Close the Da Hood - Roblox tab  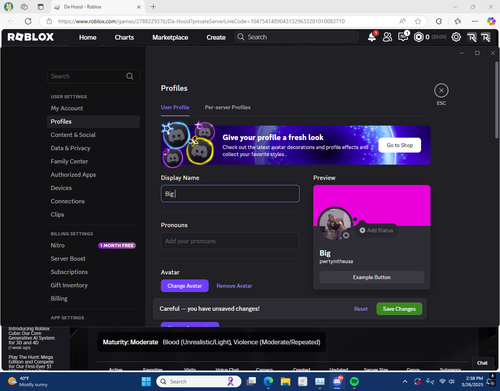tap(139, 7)
